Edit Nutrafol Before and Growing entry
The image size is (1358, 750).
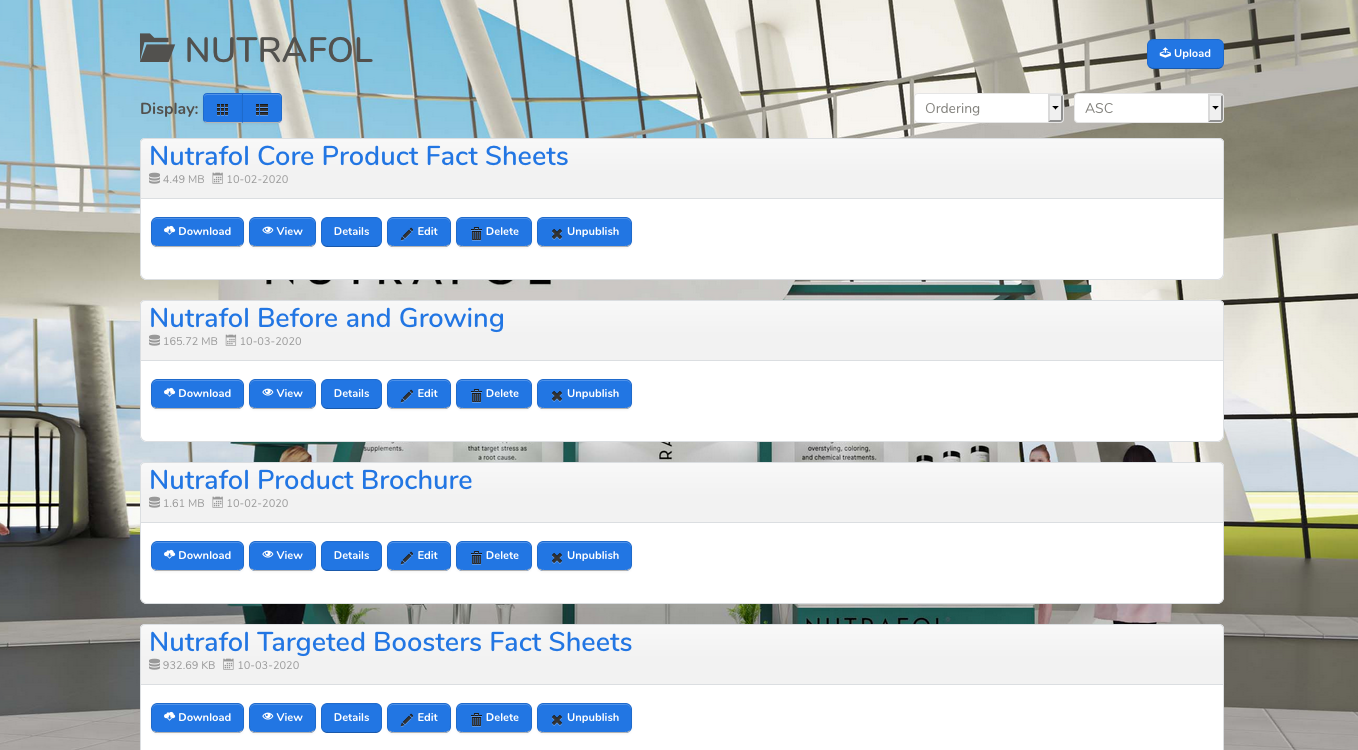point(419,394)
